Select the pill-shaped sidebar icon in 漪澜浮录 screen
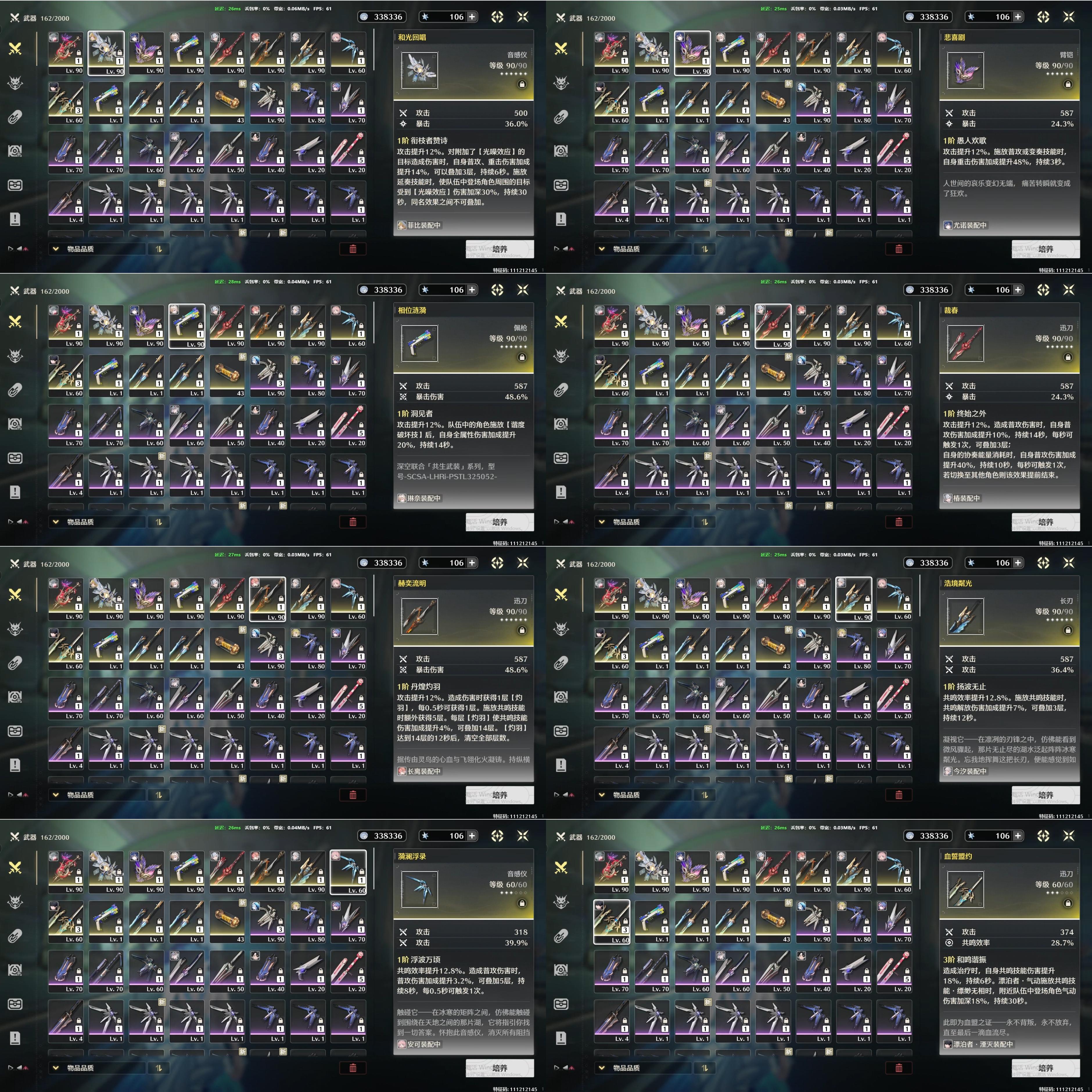 click(15, 935)
